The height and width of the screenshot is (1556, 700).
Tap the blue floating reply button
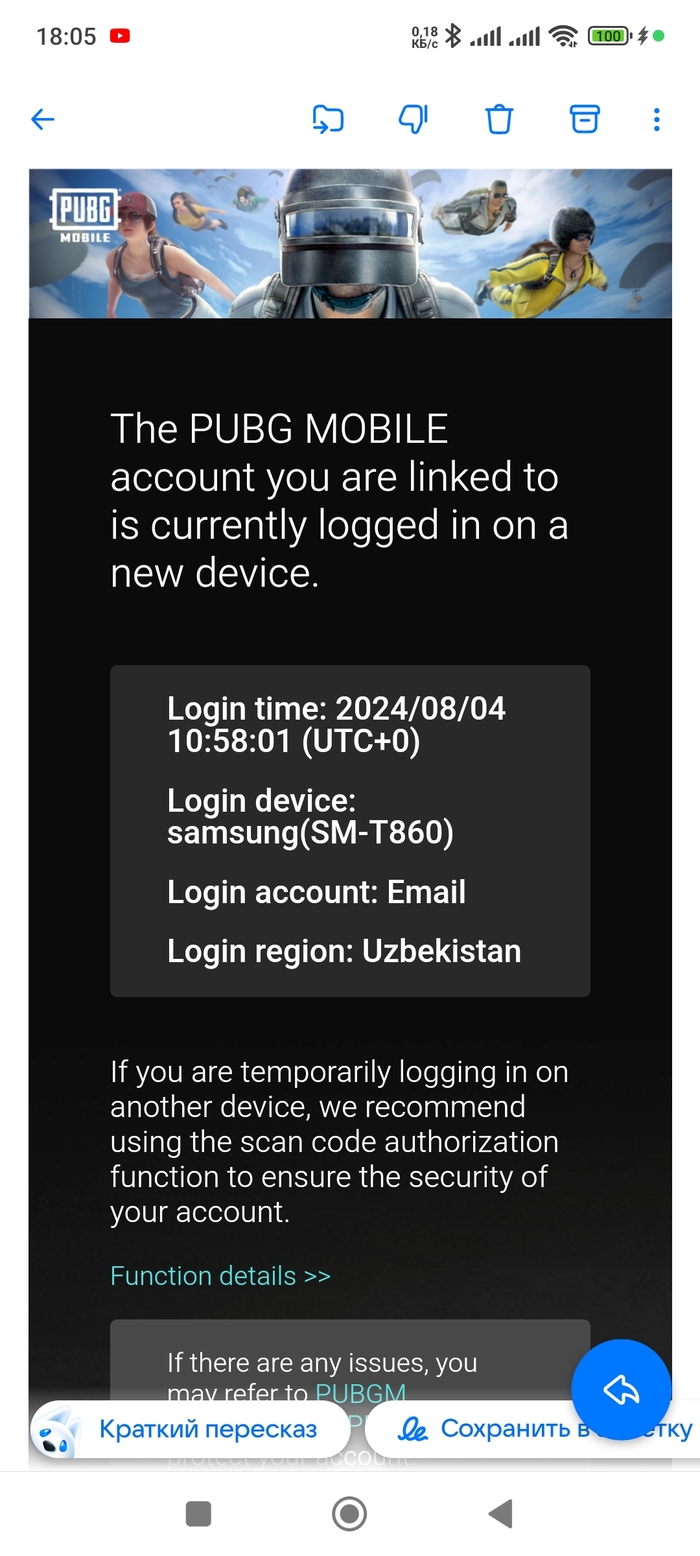tap(621, 1389)
